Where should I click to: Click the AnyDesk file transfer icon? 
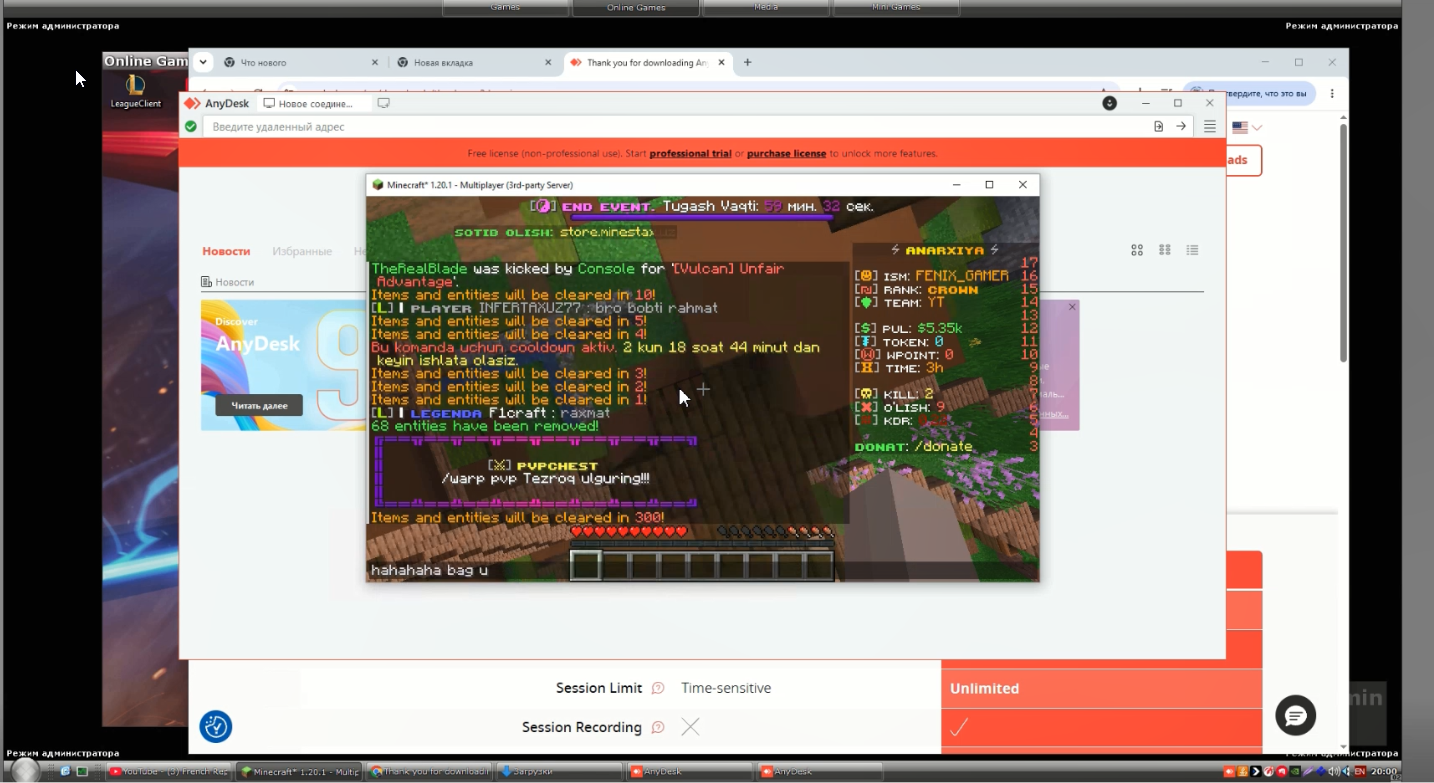[1158, 126]
